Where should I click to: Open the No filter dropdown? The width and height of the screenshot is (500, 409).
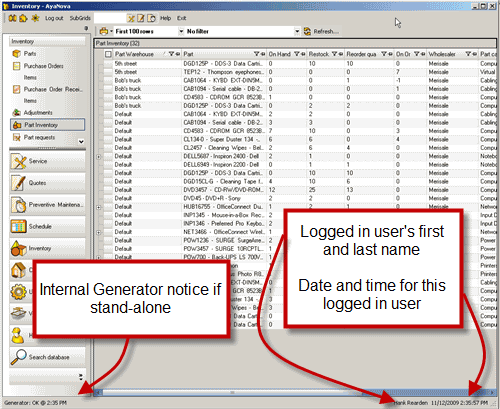click(x=297, y=31)
